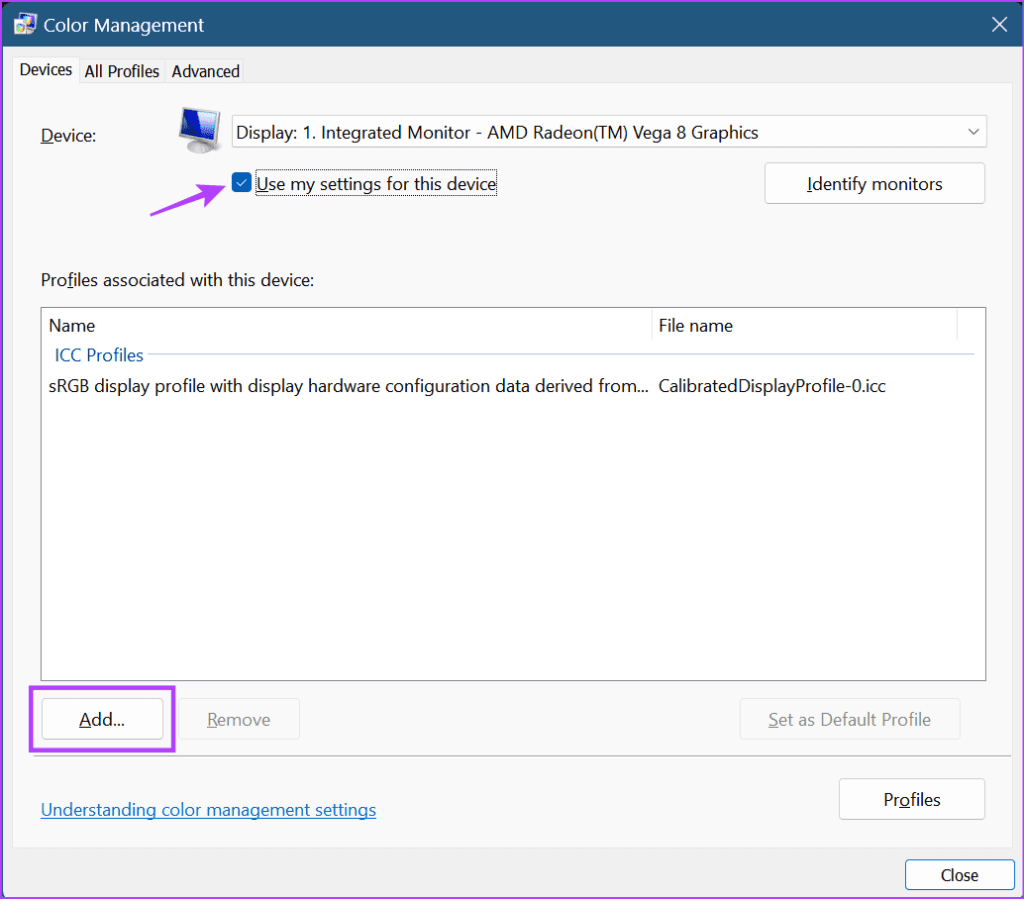This screenshot has height=899, width=1024.
Task: Collapse the ICC Profiles group header
Action: (x=99, y=355)
